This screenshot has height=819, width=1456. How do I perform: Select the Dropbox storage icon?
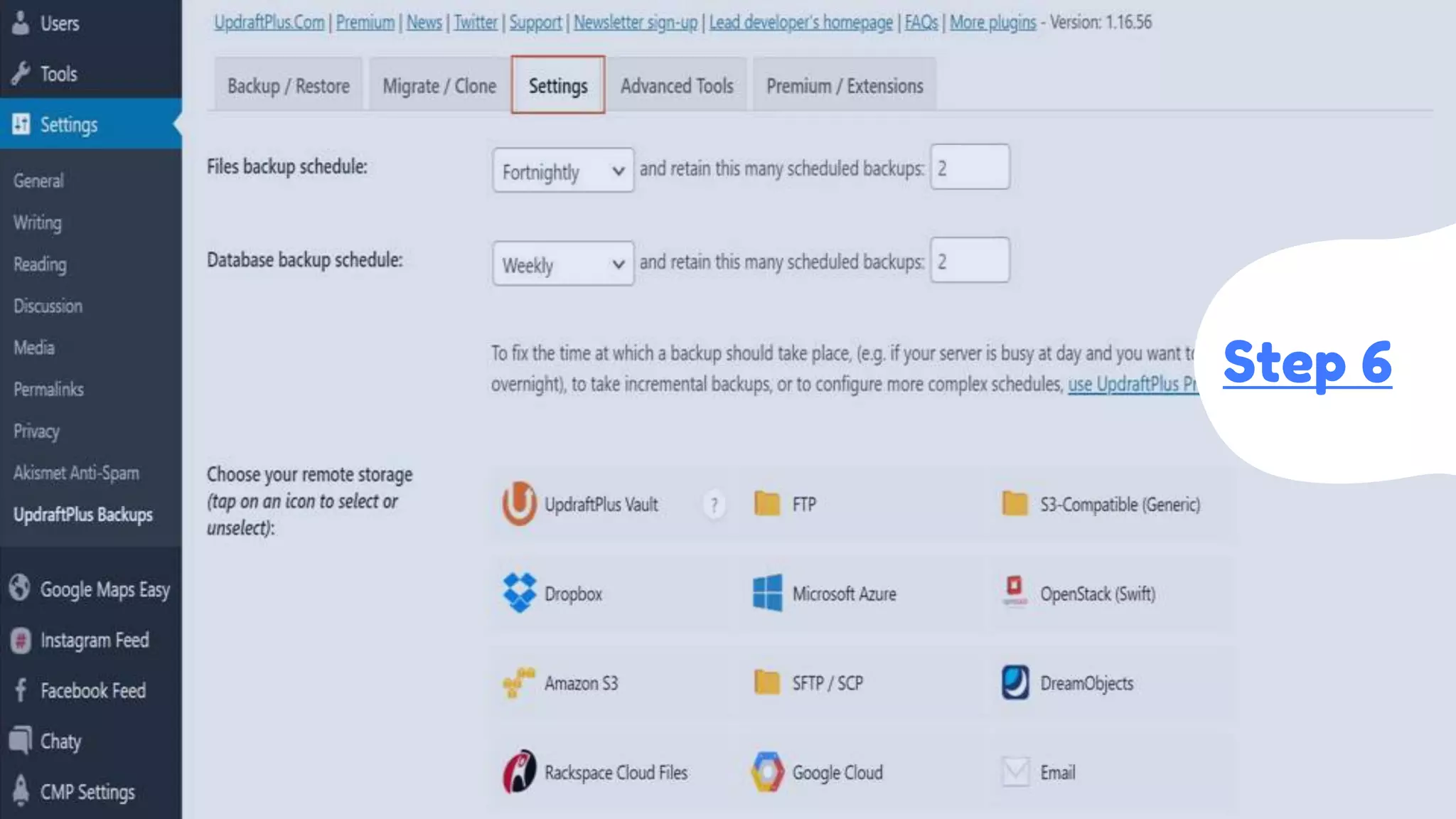(520, 593)
